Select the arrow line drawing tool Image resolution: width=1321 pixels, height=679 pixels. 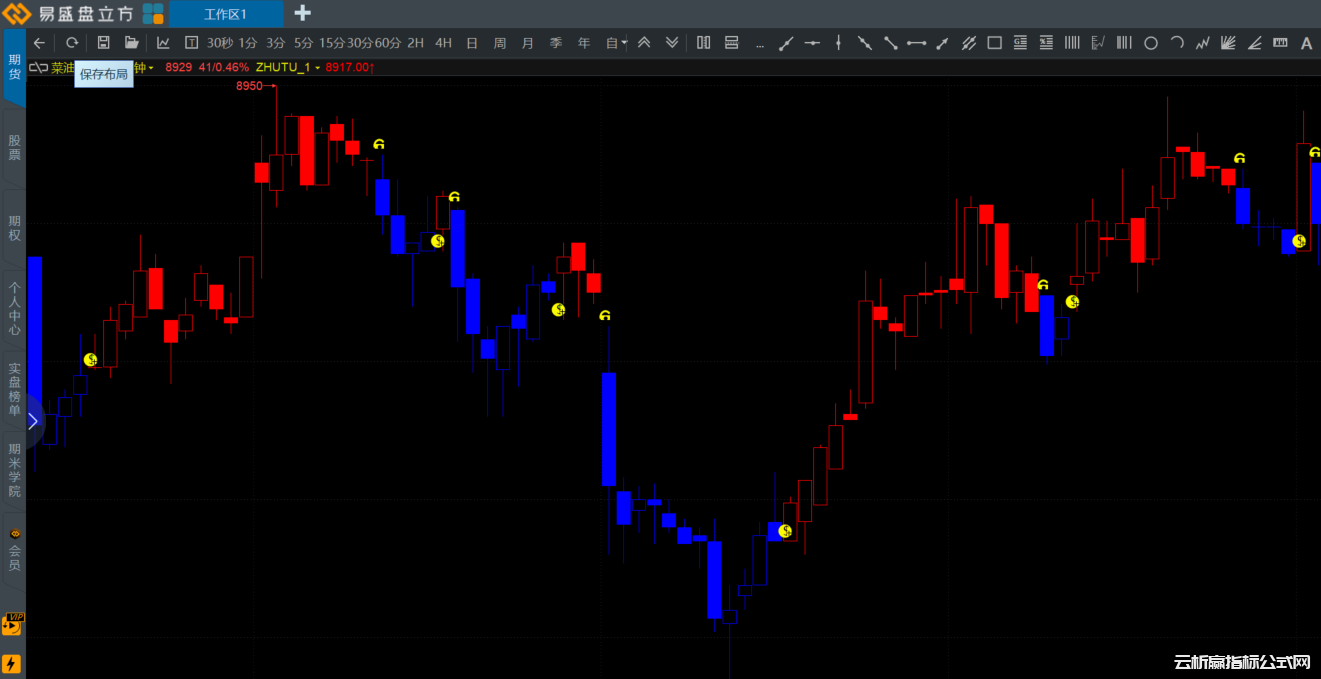[x=942, y=43]
